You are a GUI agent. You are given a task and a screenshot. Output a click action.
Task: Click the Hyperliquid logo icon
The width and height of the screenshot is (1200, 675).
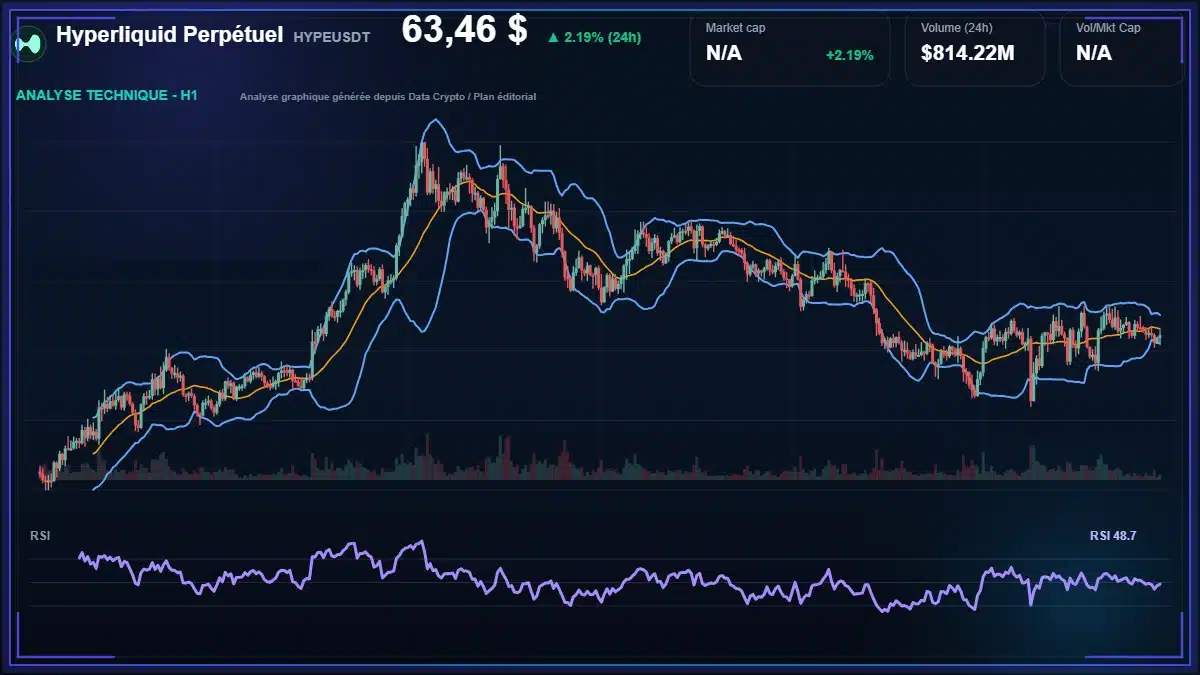[30, 42]
